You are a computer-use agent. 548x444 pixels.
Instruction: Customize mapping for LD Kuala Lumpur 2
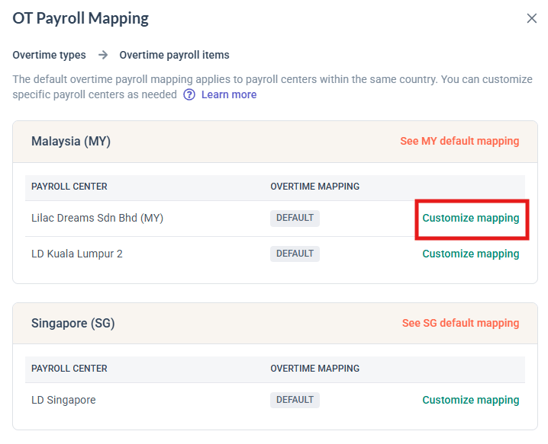tap(471, 254)
